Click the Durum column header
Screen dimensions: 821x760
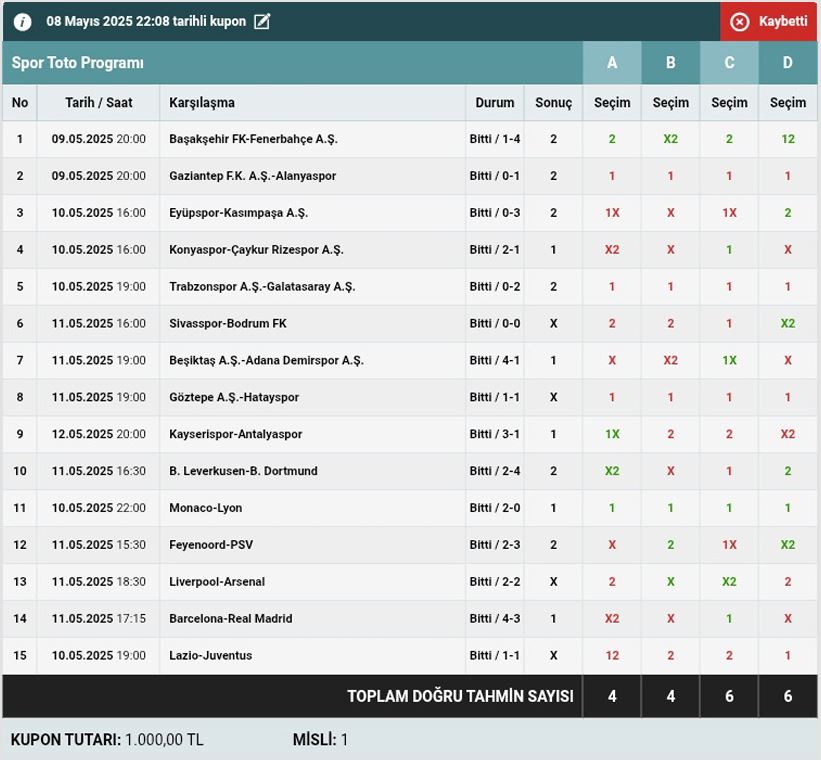[x=494, y=103]
